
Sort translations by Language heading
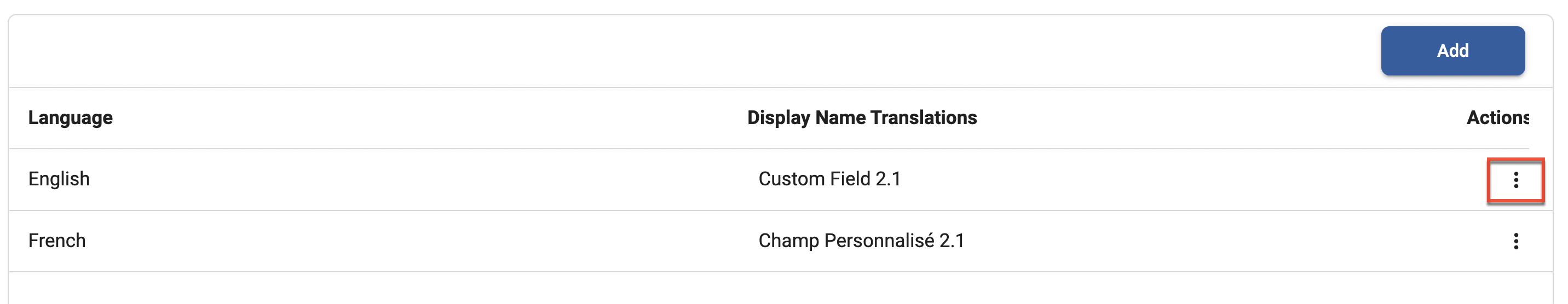(71, 118)
